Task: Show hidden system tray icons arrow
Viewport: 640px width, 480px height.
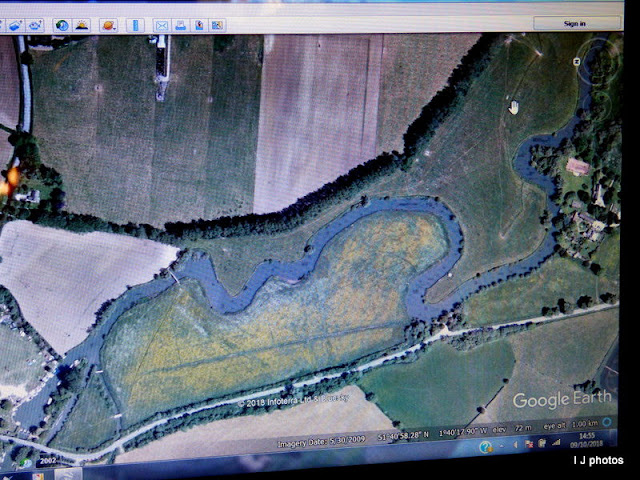Action: (x=502, y=445)
